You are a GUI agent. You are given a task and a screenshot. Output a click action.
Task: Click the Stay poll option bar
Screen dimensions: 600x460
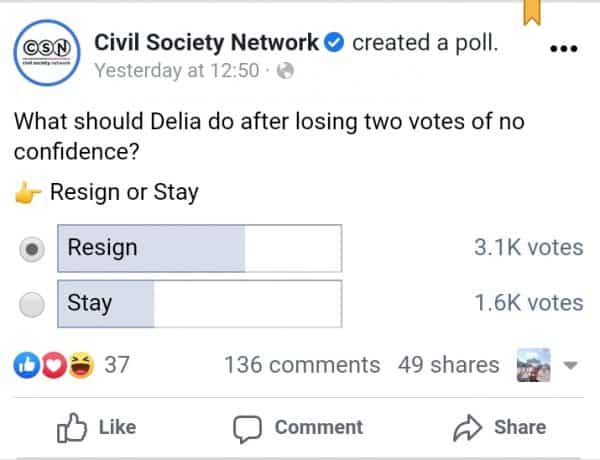(200, 303)
